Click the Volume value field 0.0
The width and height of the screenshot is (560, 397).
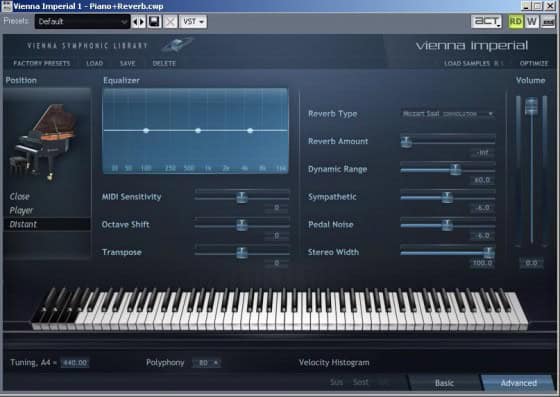click(x=531, y=263)
